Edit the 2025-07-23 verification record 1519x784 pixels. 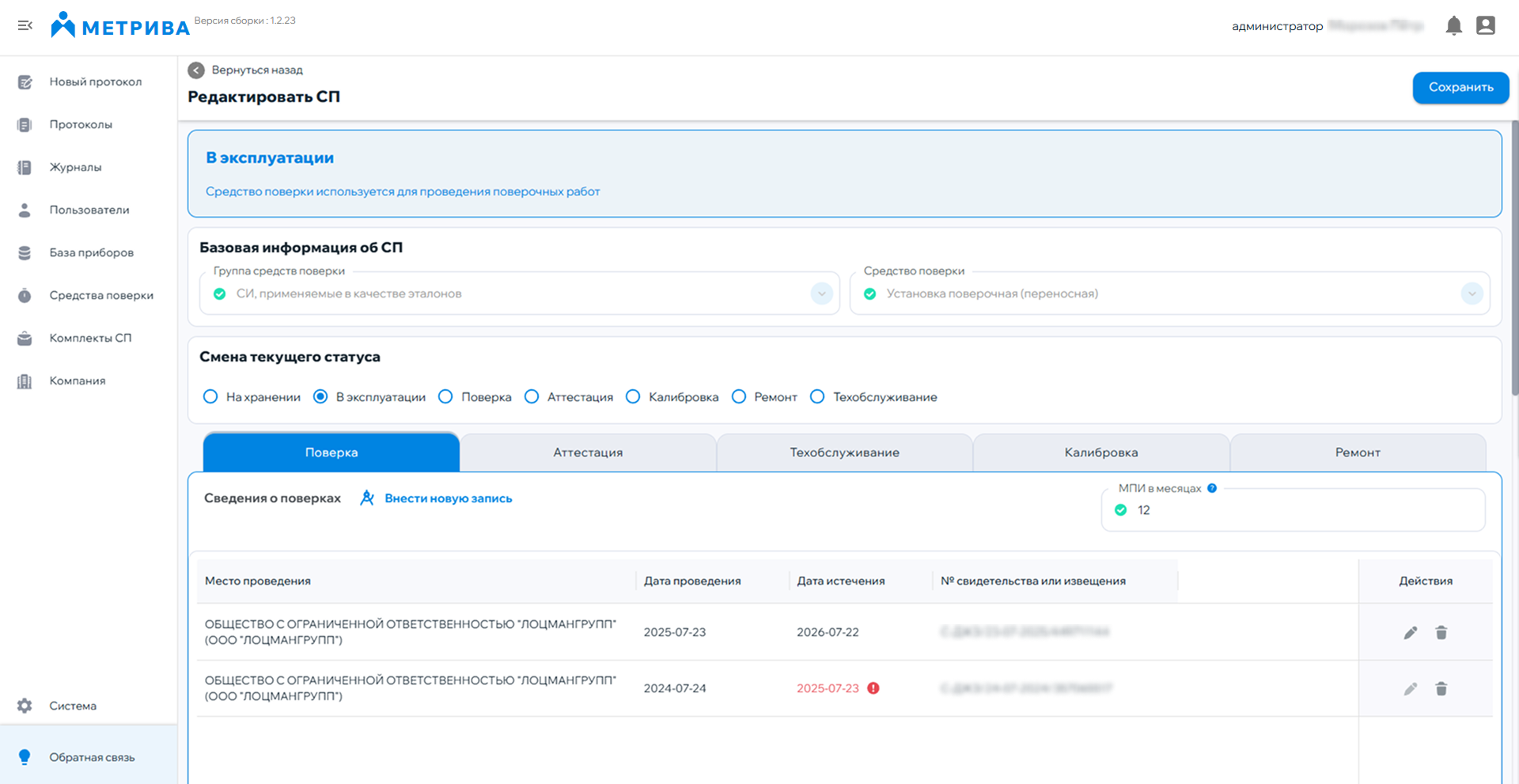(x=1410, y=633)
